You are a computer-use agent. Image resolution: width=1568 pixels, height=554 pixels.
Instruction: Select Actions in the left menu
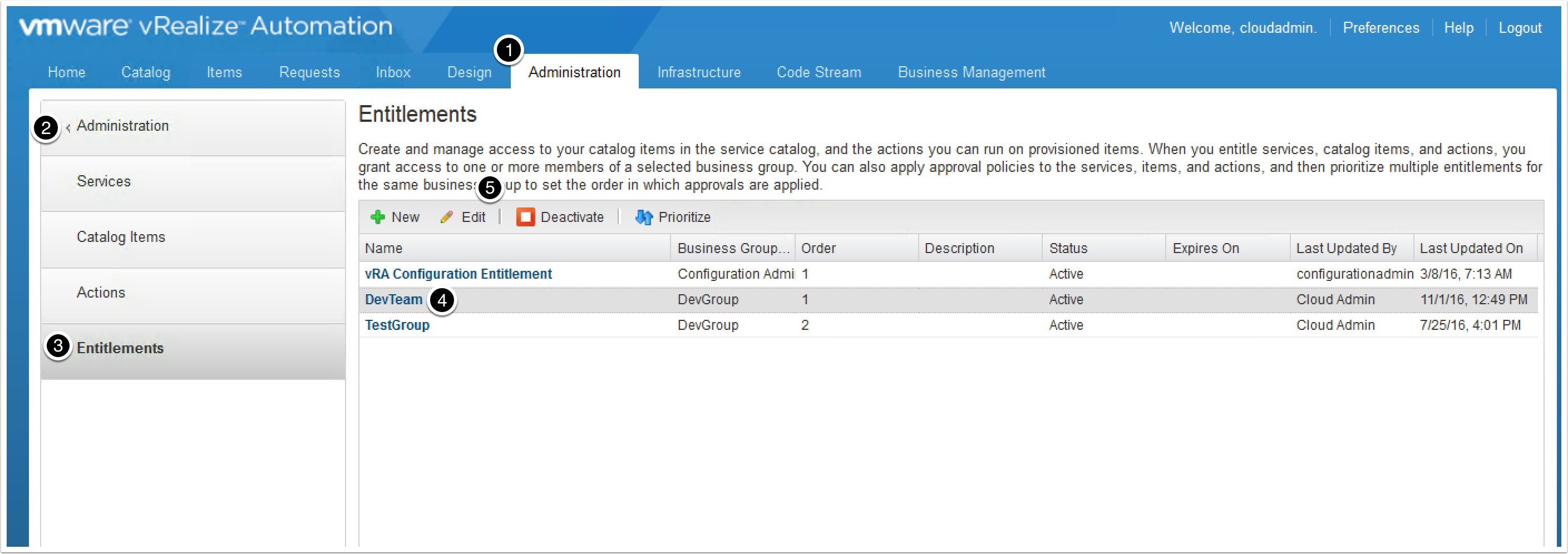101,292
